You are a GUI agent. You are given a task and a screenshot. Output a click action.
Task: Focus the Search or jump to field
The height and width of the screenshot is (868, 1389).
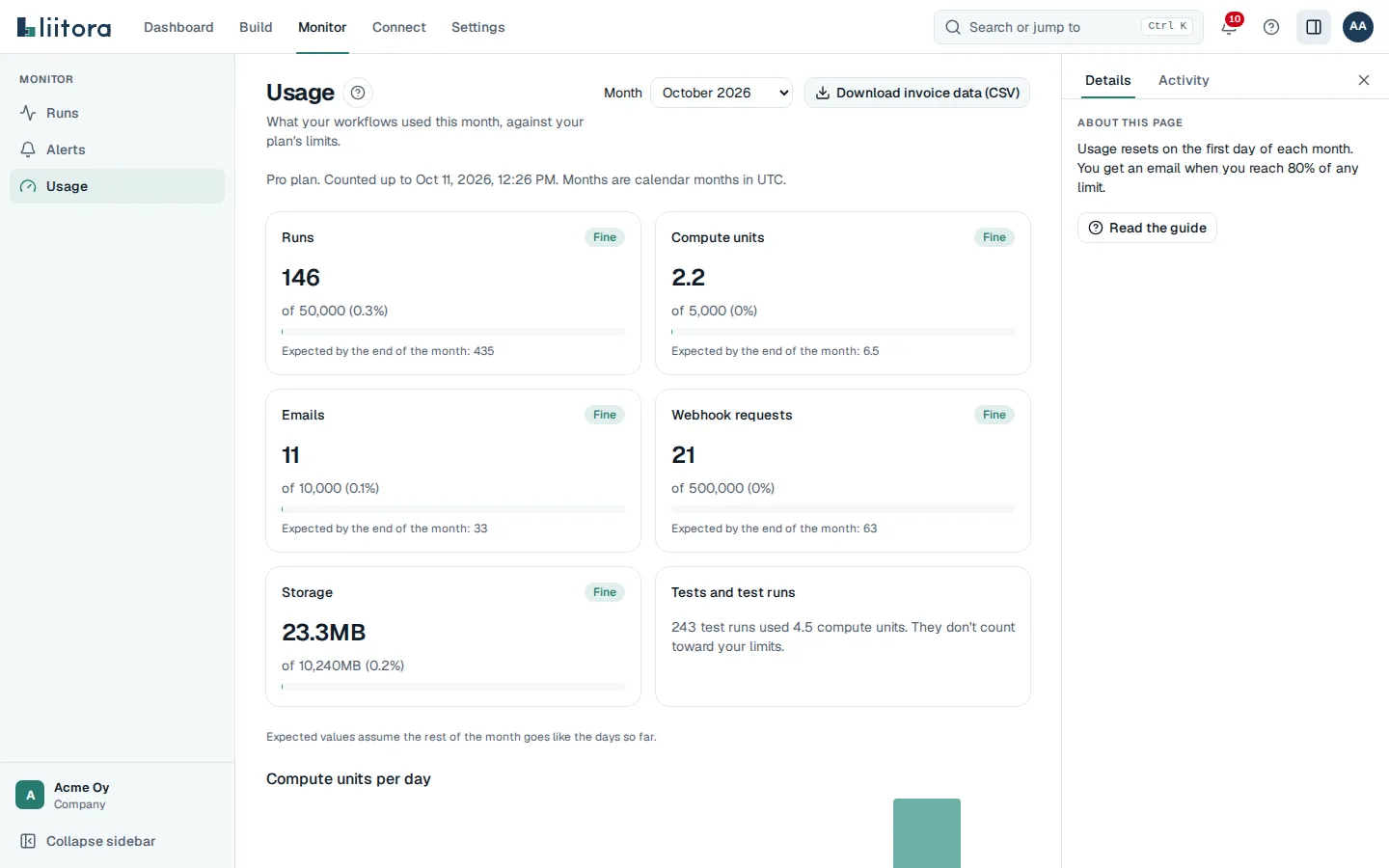pyautogui.click(x=1069, y=27)
